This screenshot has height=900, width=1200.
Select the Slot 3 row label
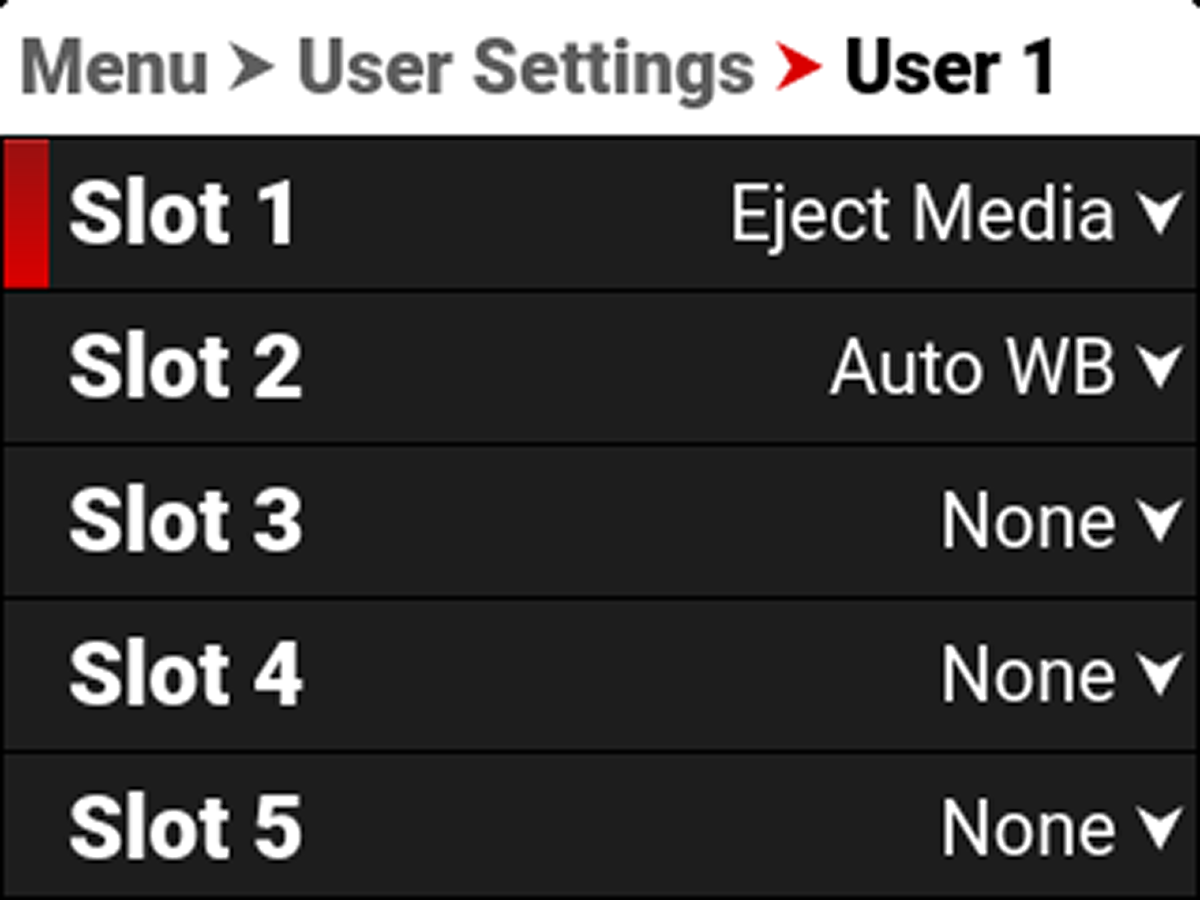[185, 521]
